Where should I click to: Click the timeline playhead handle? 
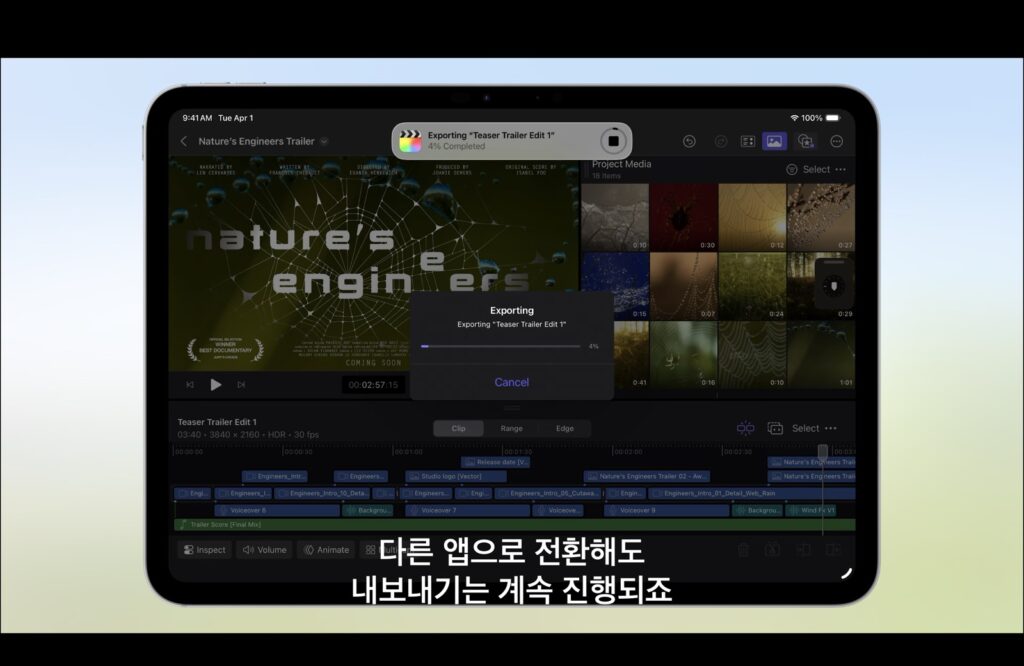click(x=823, y=451)
